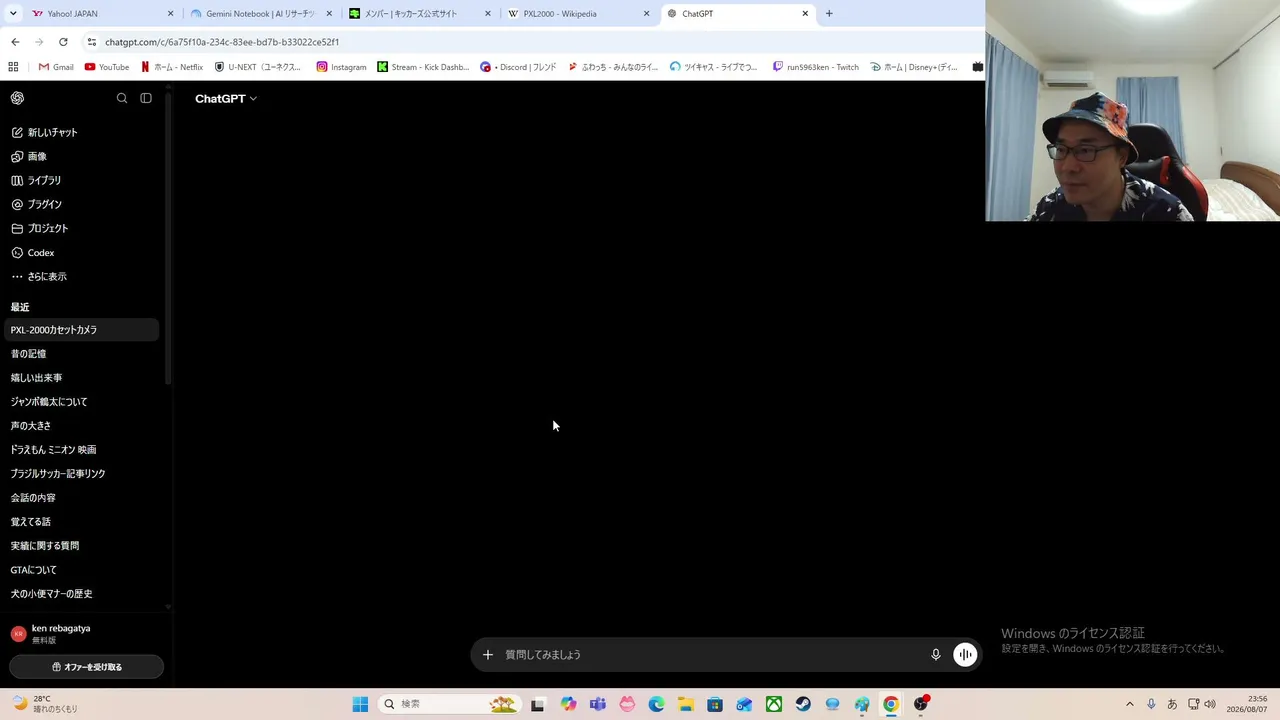This screenshot has width=1280, height=720.
Task: Open the 昔の記憶 conversation
Action: pos(82,354)
